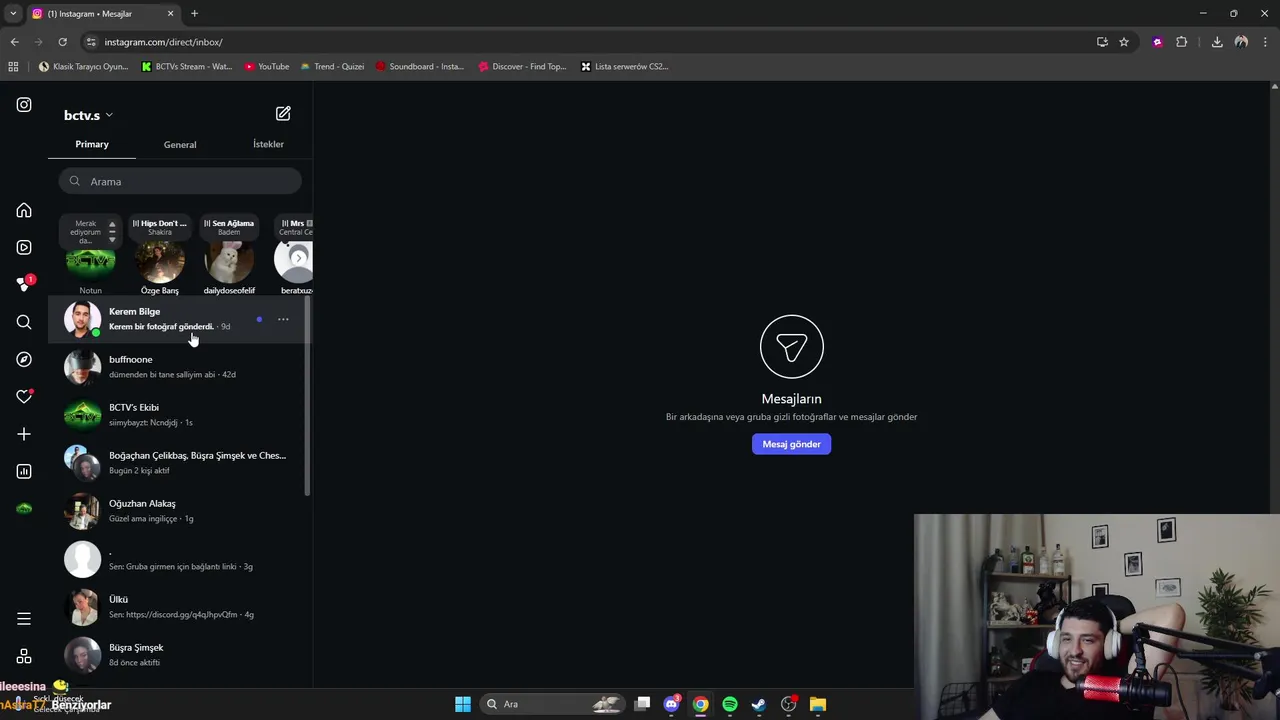Start a new message with compose icon

283,114
